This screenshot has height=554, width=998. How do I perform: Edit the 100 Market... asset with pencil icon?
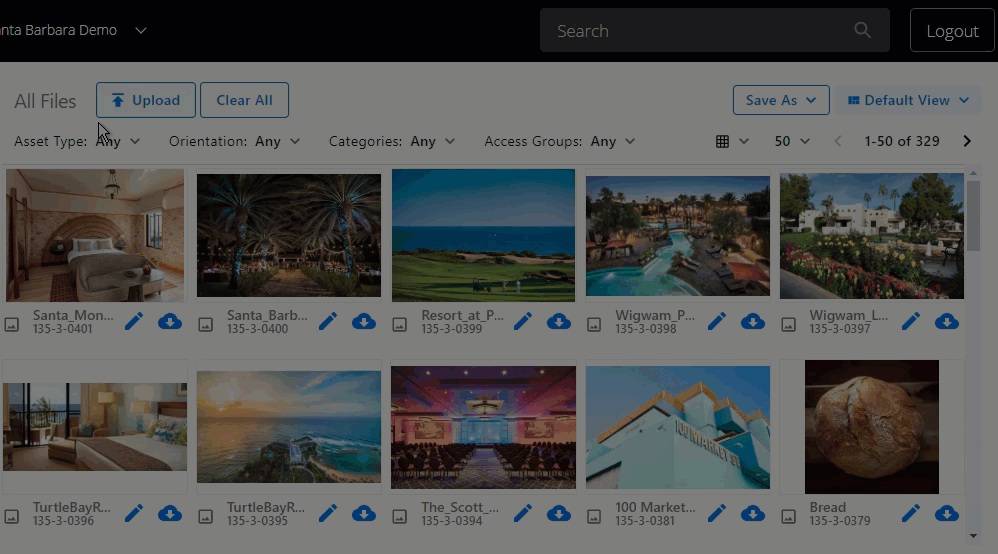coord(717,513)
